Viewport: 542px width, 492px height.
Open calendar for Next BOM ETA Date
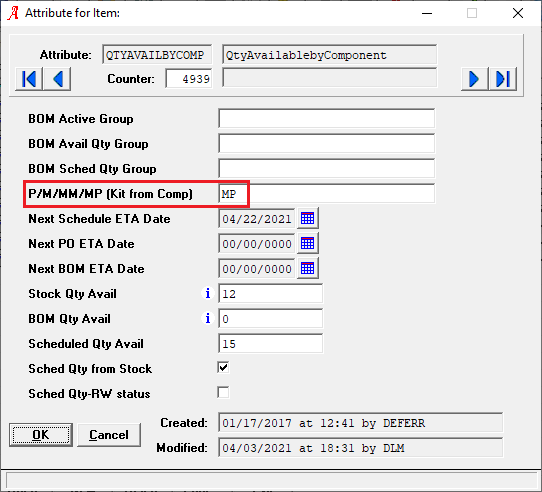[x=308, y=268]
